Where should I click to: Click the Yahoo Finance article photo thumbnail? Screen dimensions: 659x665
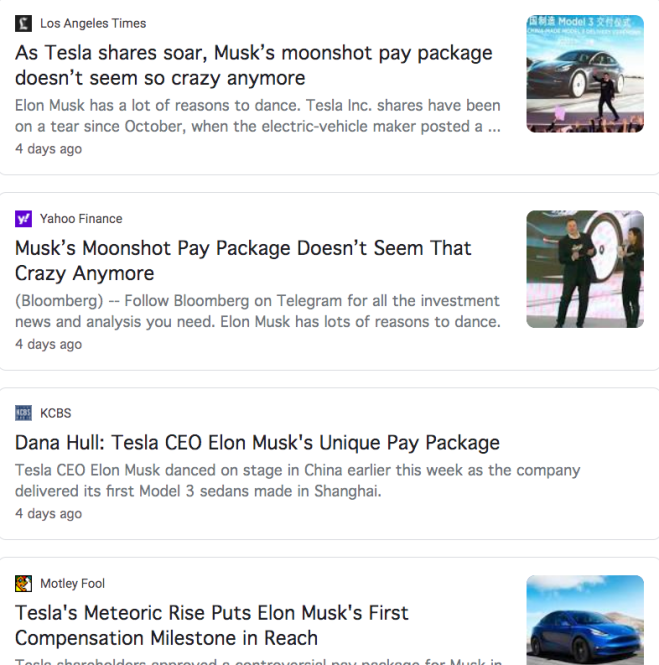584,269
